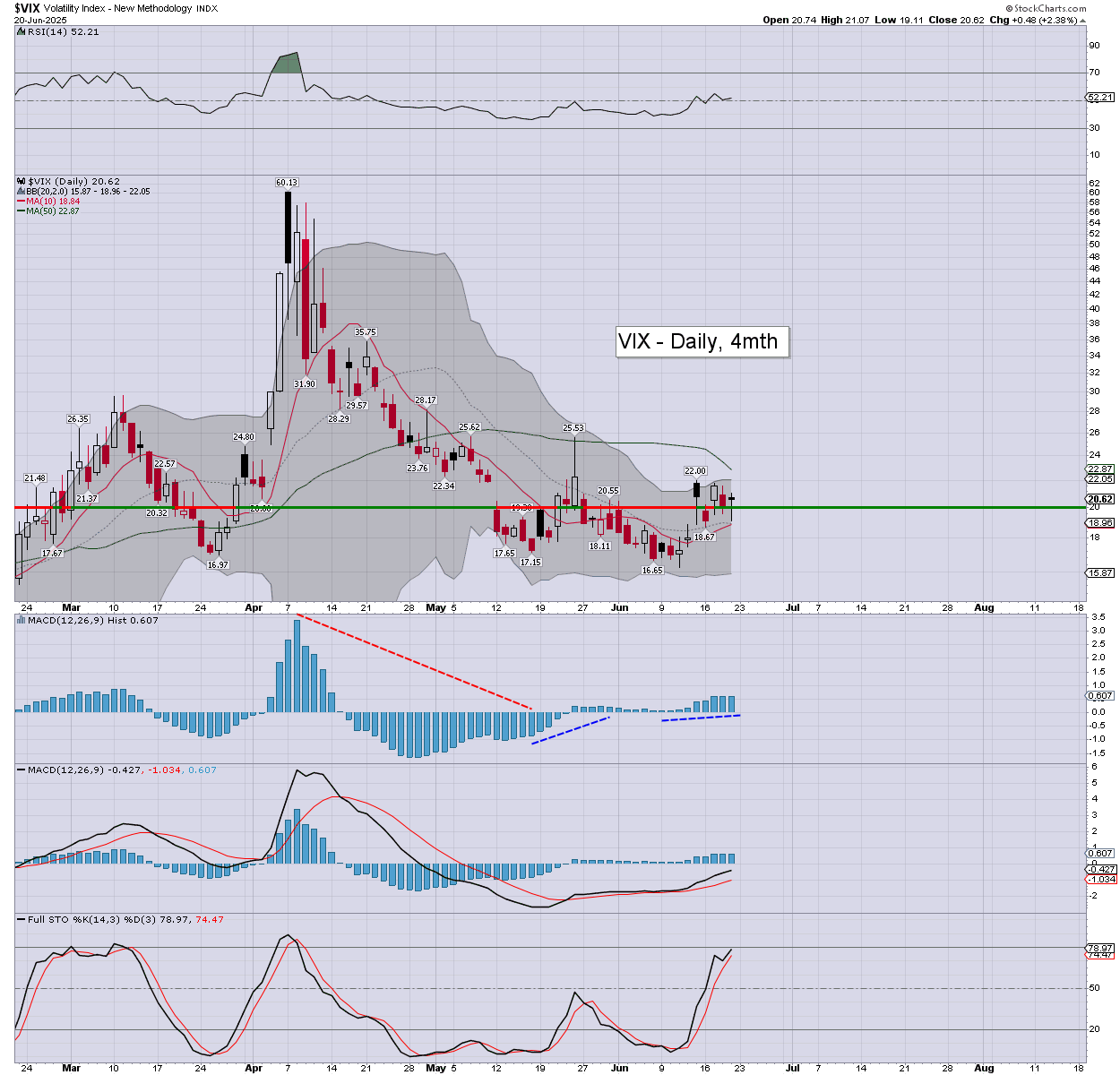Click the black MACD(12,26,9) legend line marker
The image size is (1120, 1075).
tap(22, 770)
